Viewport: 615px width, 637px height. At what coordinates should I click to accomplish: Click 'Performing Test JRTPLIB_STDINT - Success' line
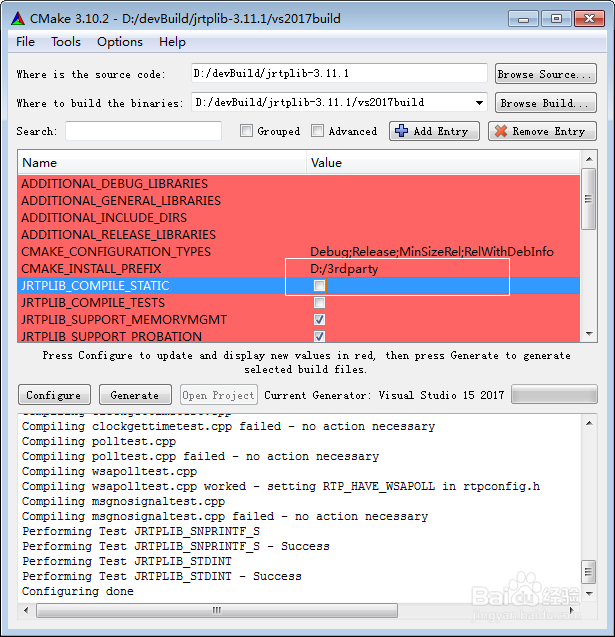162,576
